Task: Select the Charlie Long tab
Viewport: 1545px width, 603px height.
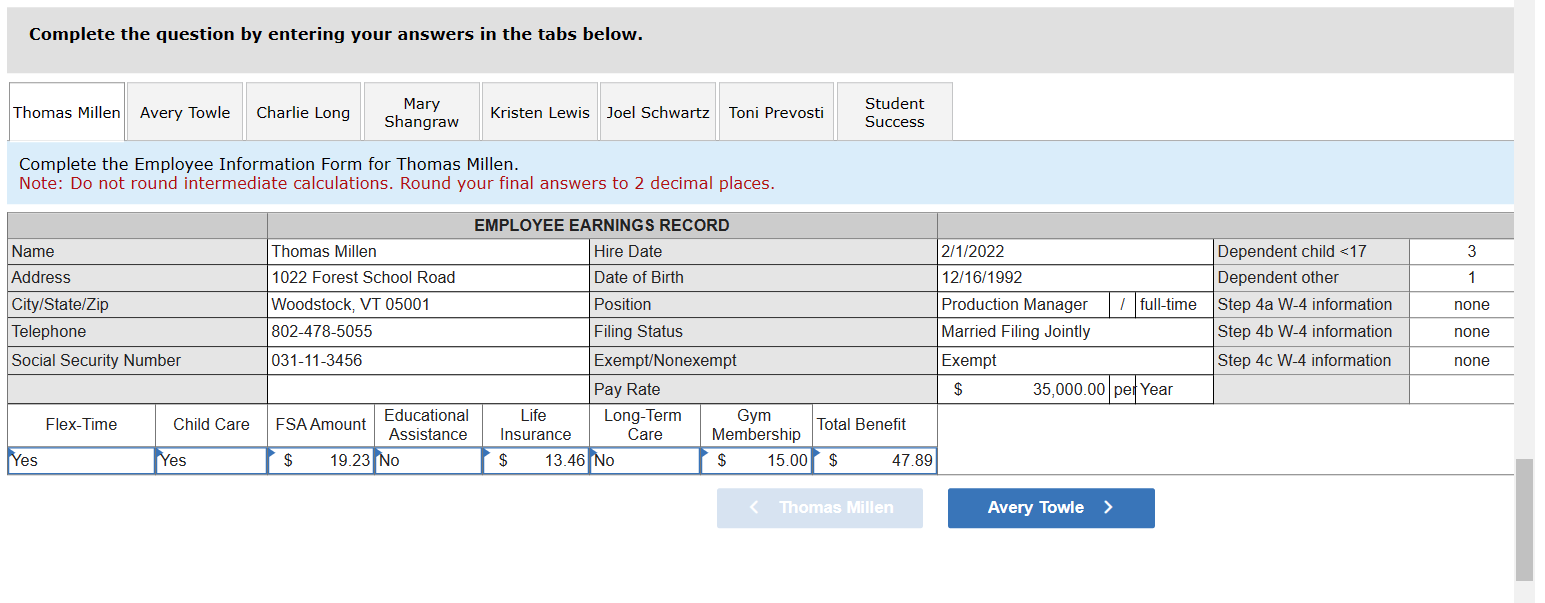Action: (x=303, y=112)
